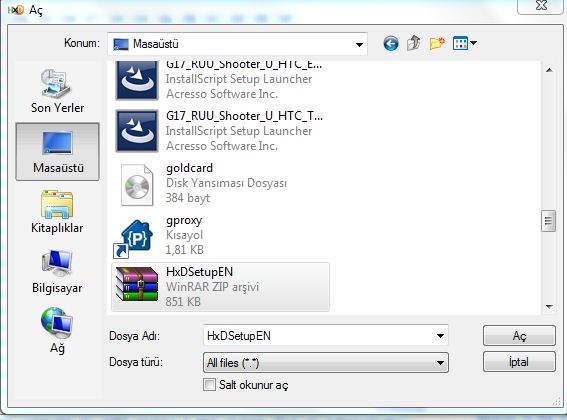Open Son Yerler in sidebar

(x=57, y=91)
